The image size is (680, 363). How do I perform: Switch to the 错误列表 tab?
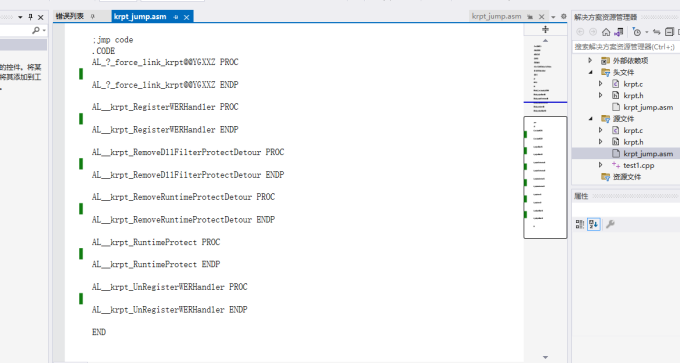[x=69, y=16]
